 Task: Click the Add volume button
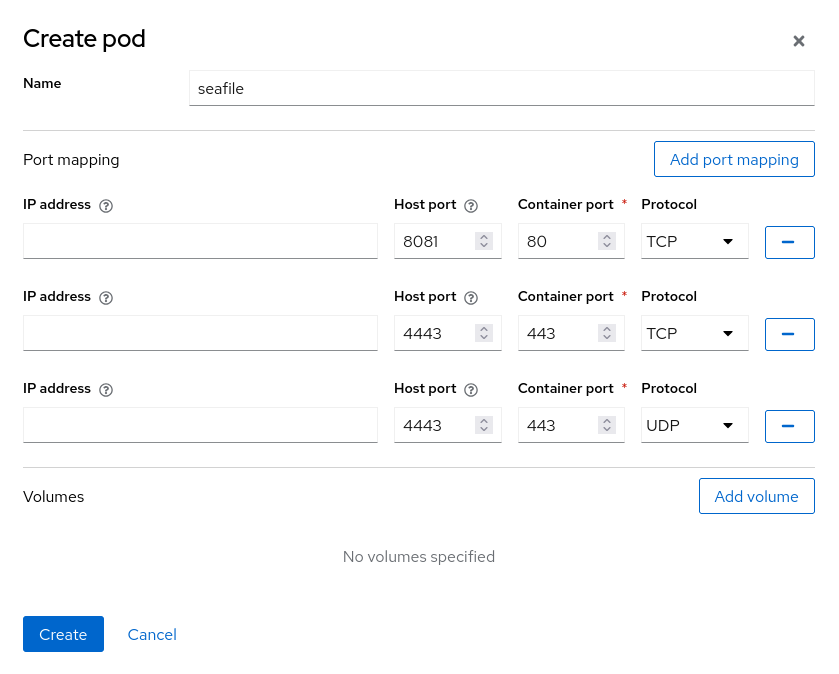click(x=756, y=496)
